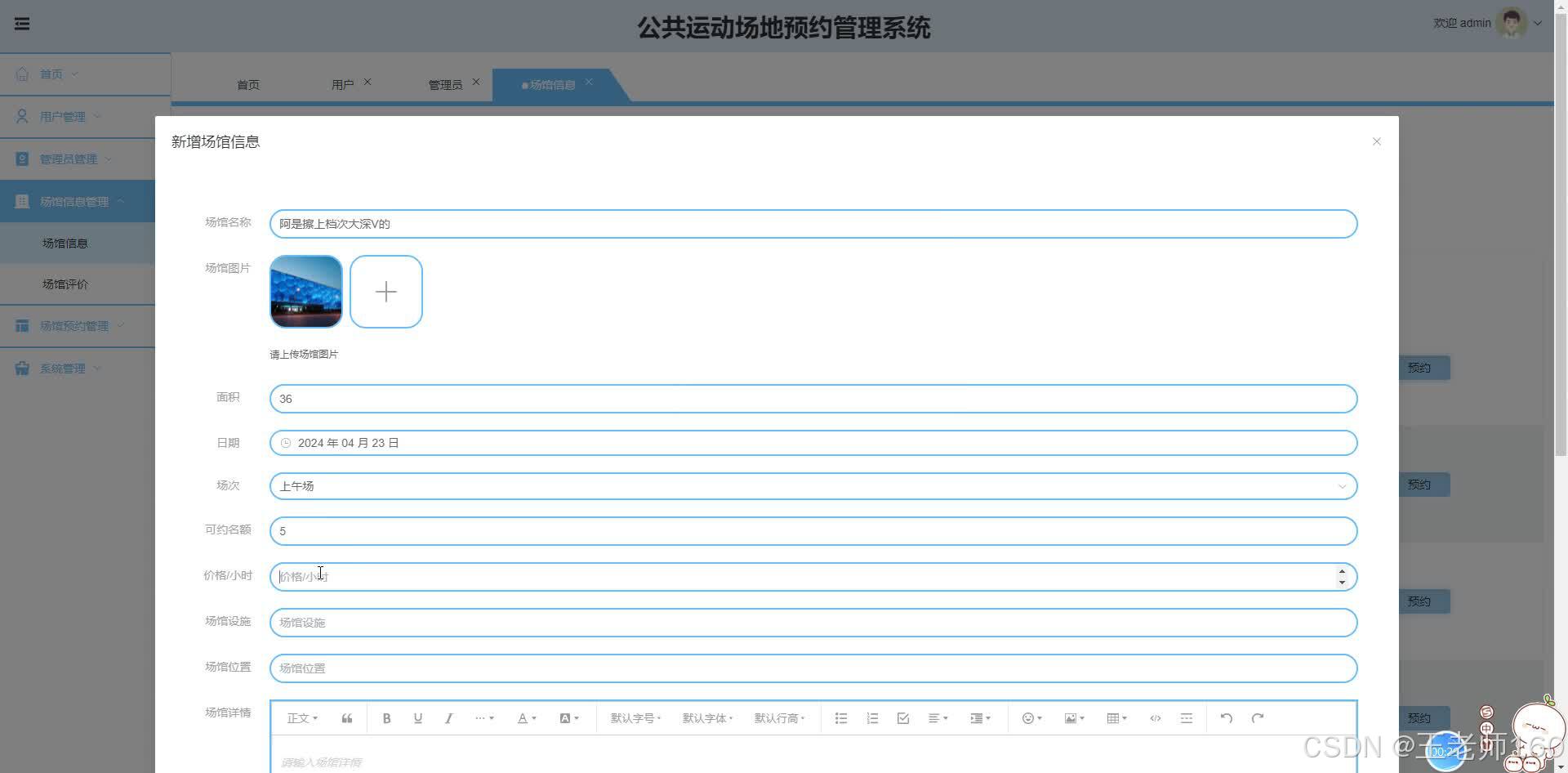Open the insert table menu
Screen dimensions: 1568x773
coord(1116,718)
